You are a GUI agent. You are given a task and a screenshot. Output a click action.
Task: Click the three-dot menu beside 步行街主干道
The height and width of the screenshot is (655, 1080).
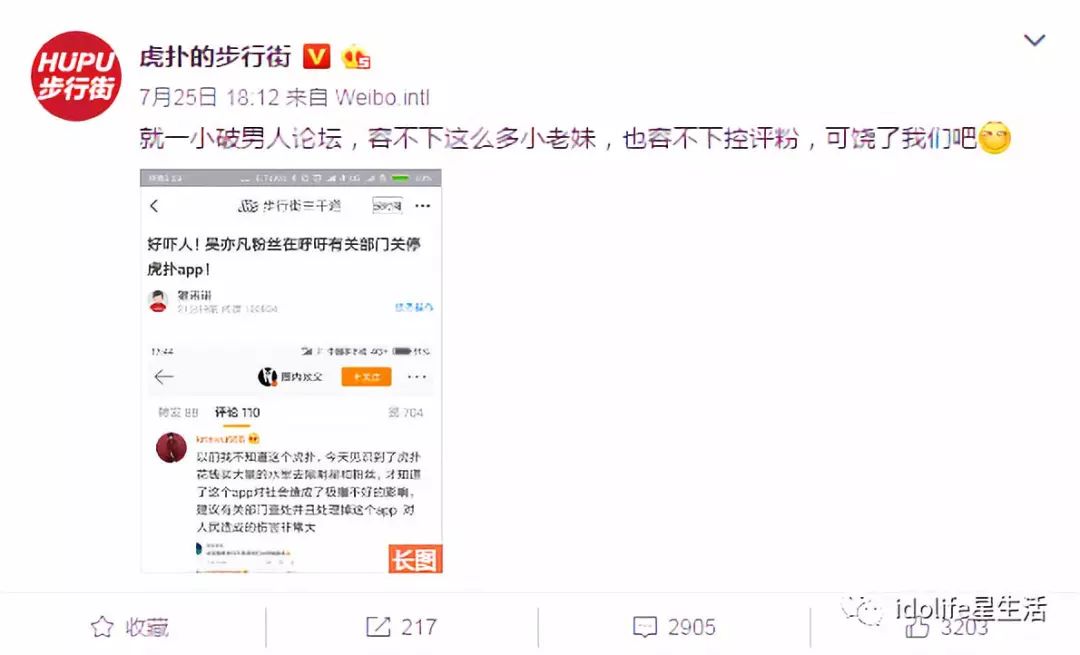[423, 206]
